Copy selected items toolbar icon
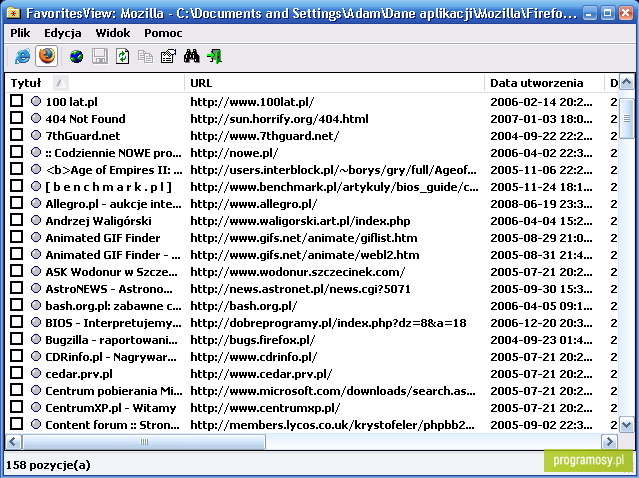The image size is (639, 478). (x=145, y=56)
